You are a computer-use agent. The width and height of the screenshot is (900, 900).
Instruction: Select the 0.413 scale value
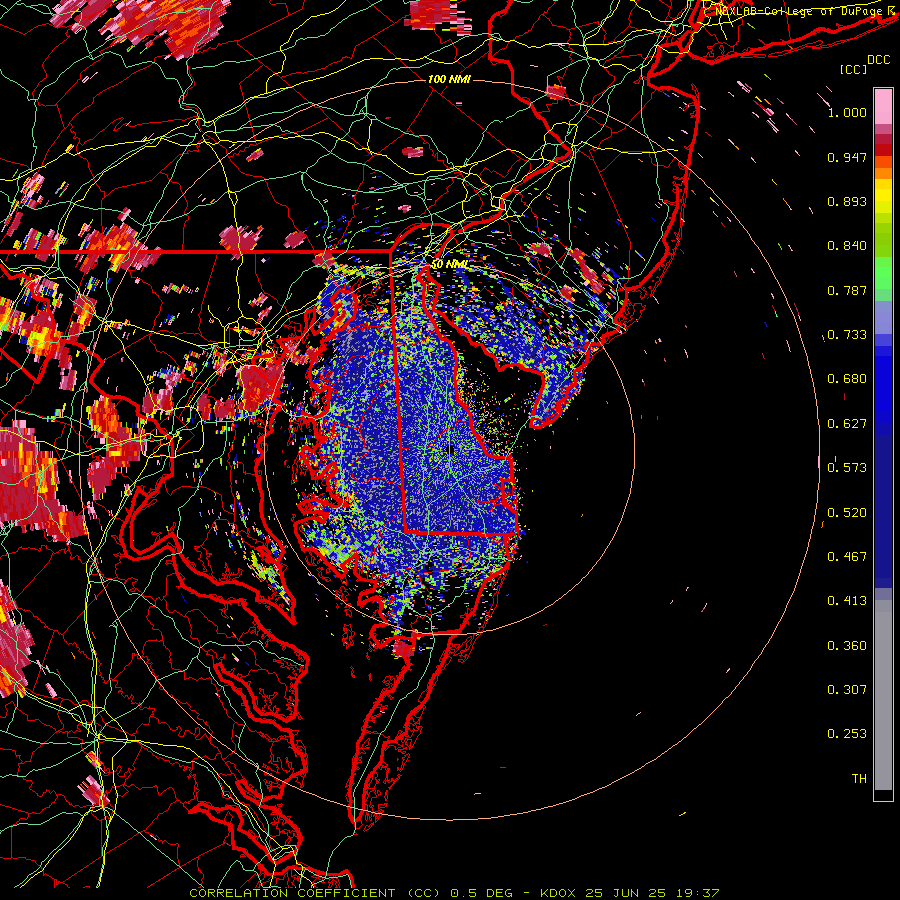(847, 601)
